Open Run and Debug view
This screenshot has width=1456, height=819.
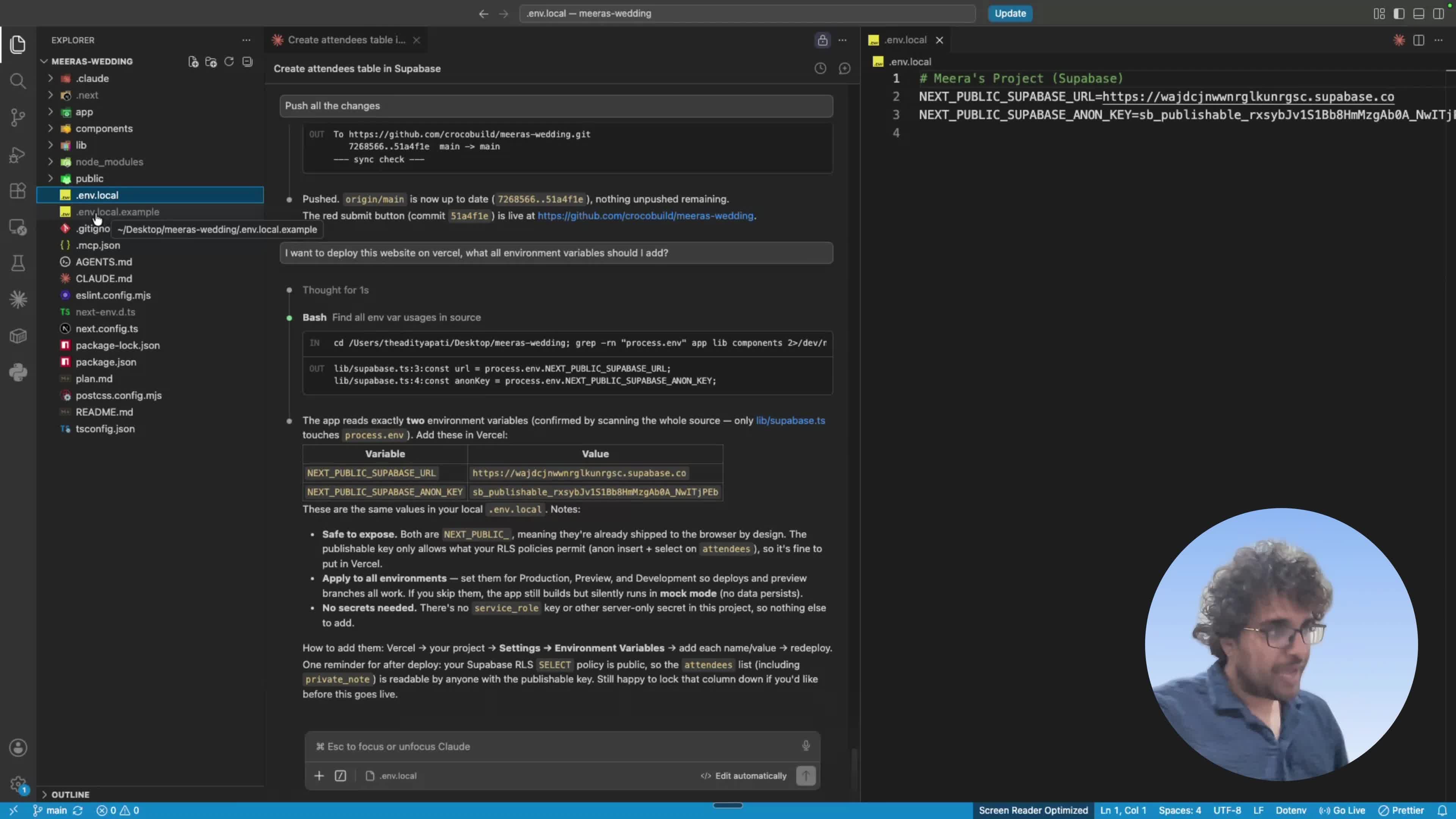coord(17,154)
